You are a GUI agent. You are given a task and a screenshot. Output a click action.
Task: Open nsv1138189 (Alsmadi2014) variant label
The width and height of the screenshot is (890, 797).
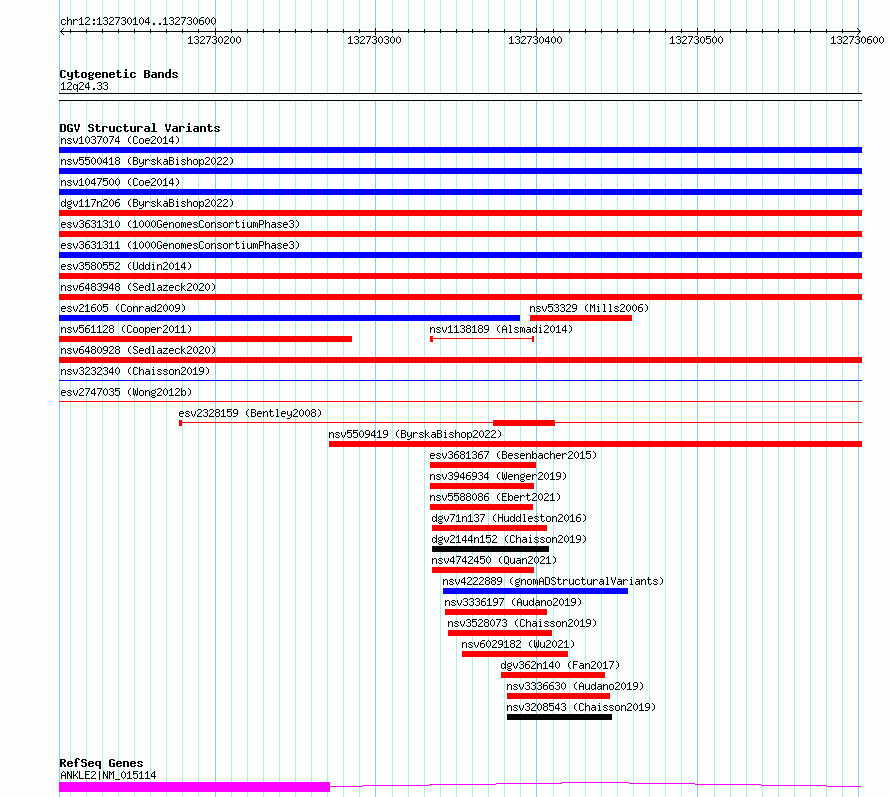(501, 329)
